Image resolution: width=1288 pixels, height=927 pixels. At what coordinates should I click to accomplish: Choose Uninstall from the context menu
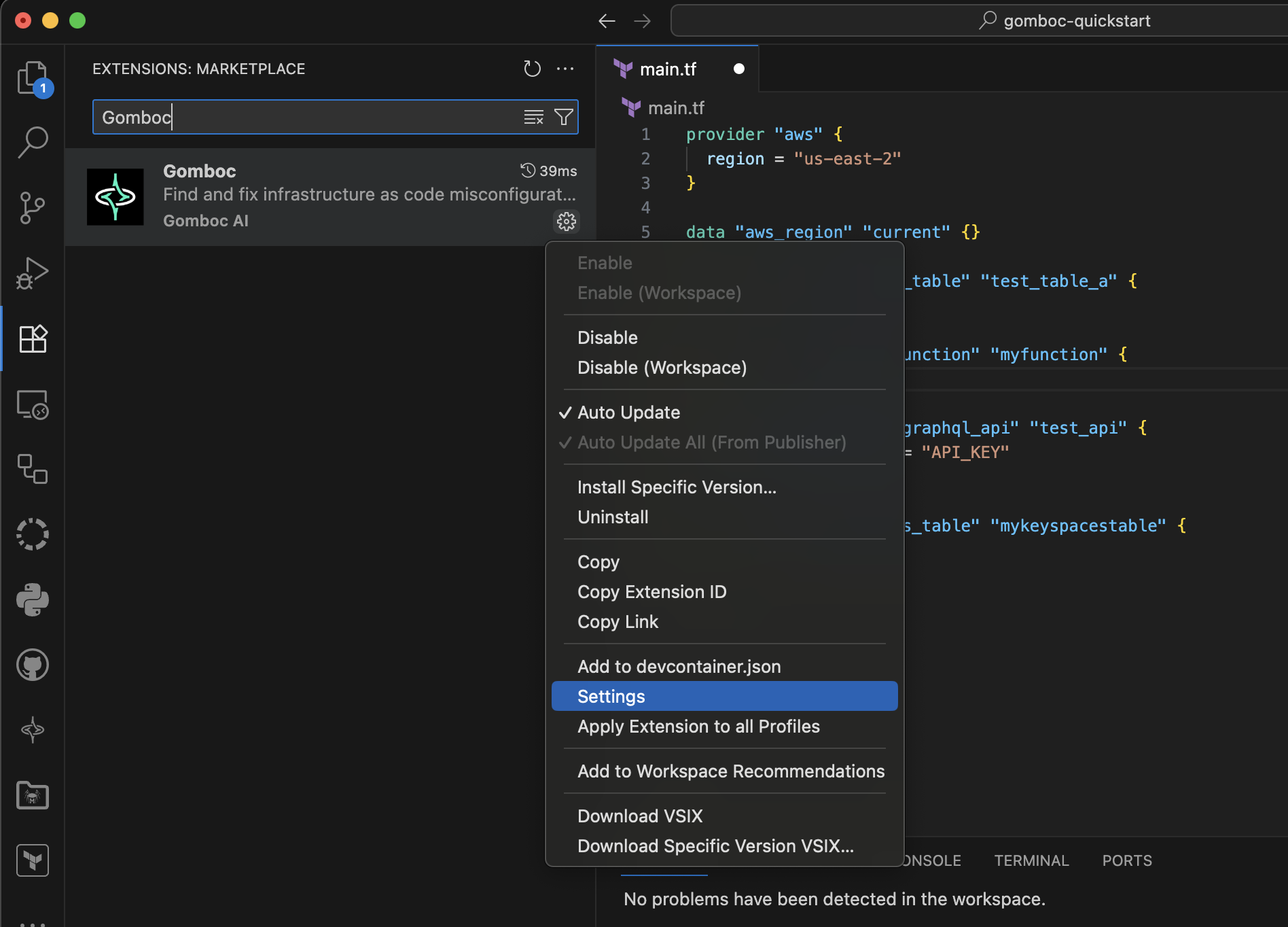(613, 517)
